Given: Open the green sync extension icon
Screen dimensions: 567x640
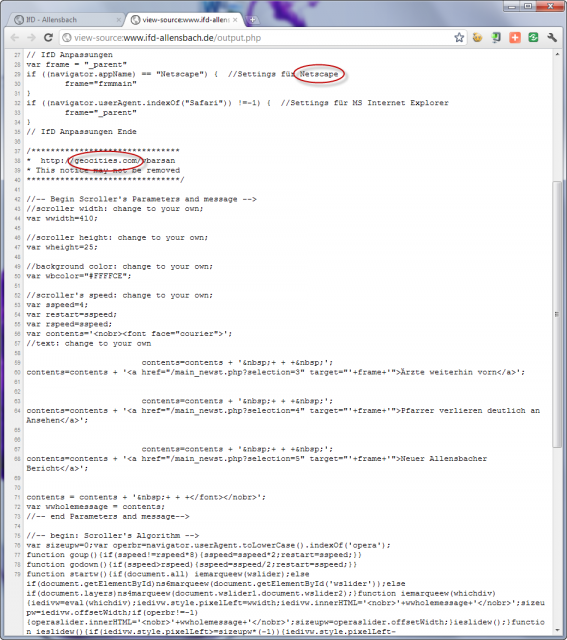Looking at the screenshot, I should click(533, 38).
